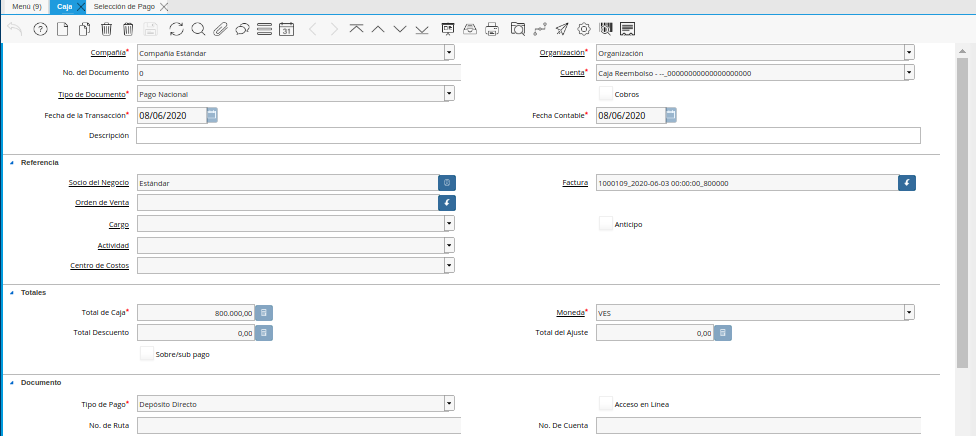The width and height of the screenshot is (976, 436).
Task: Click the Socio del Negocio label link
Action: (x=99, y=183)
